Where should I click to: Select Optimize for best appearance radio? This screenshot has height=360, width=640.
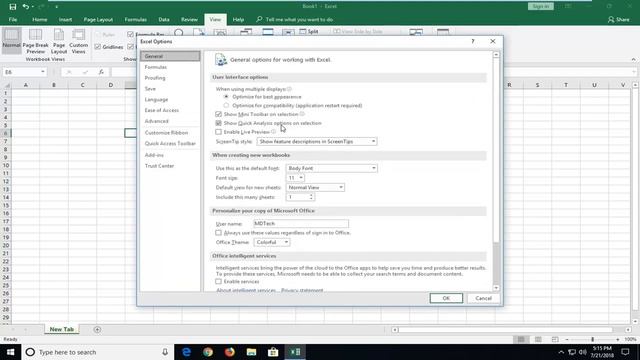tap(226, 97)
